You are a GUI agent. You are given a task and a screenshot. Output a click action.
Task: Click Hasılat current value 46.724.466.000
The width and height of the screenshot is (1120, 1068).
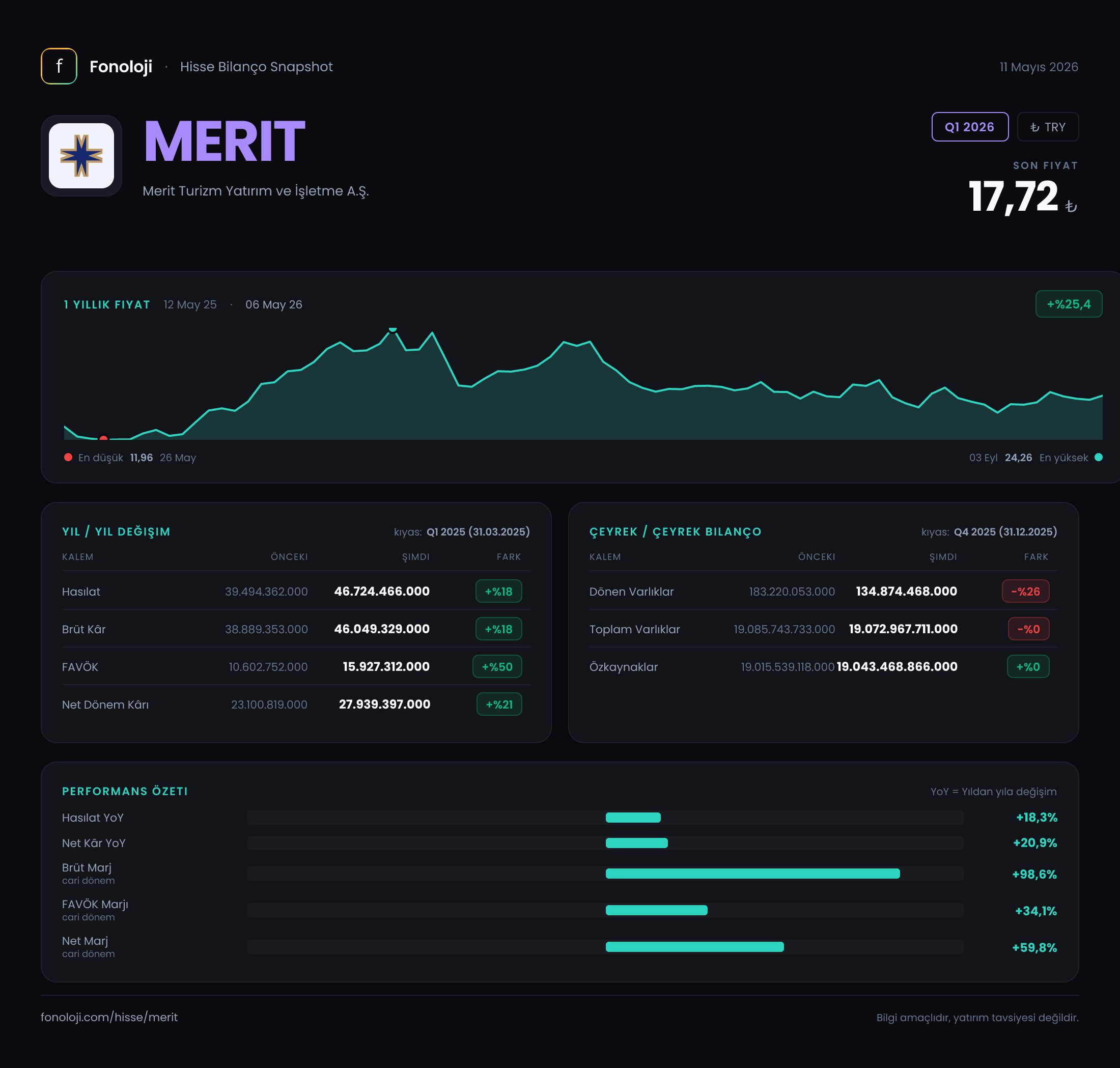[382, 591]
